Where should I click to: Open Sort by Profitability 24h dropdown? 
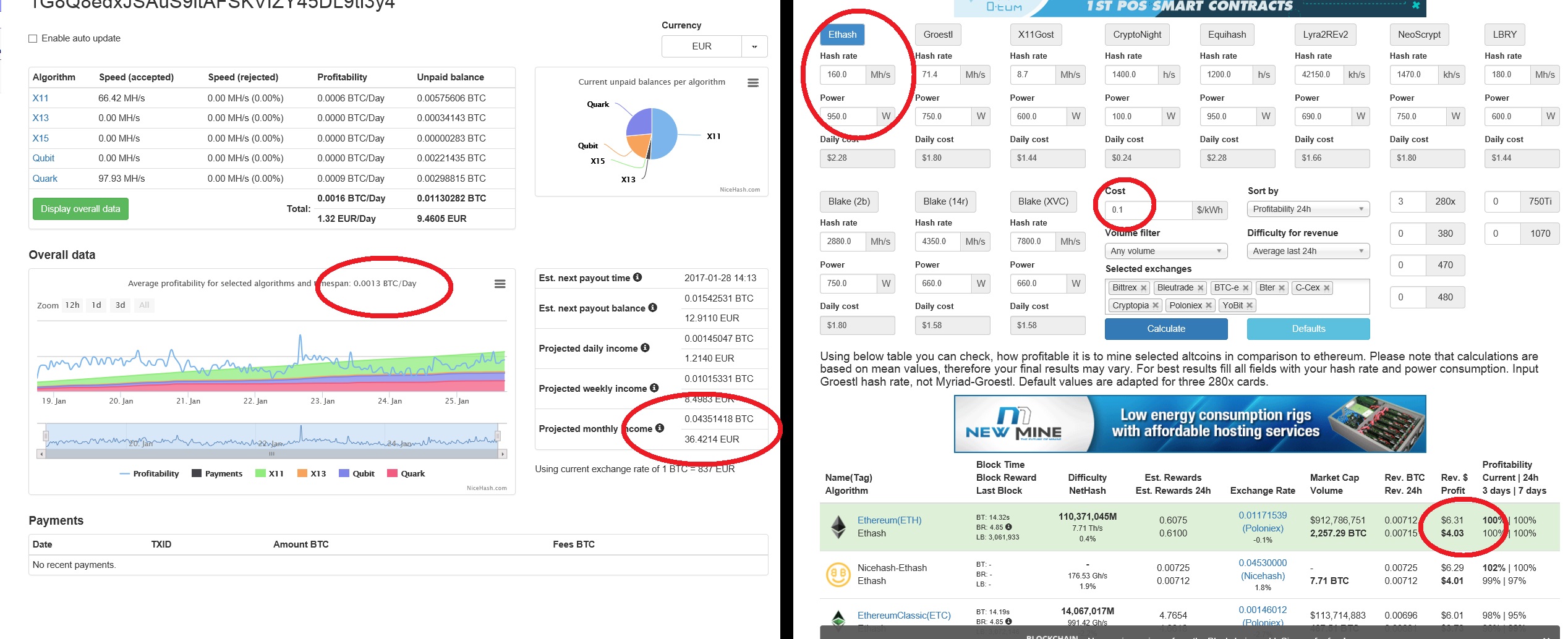1308,209
